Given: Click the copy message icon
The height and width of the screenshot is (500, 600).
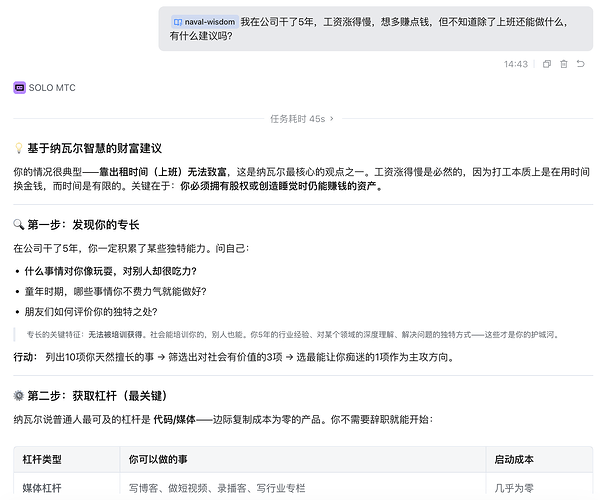Looking at the screenshot, I should [547, 64].
